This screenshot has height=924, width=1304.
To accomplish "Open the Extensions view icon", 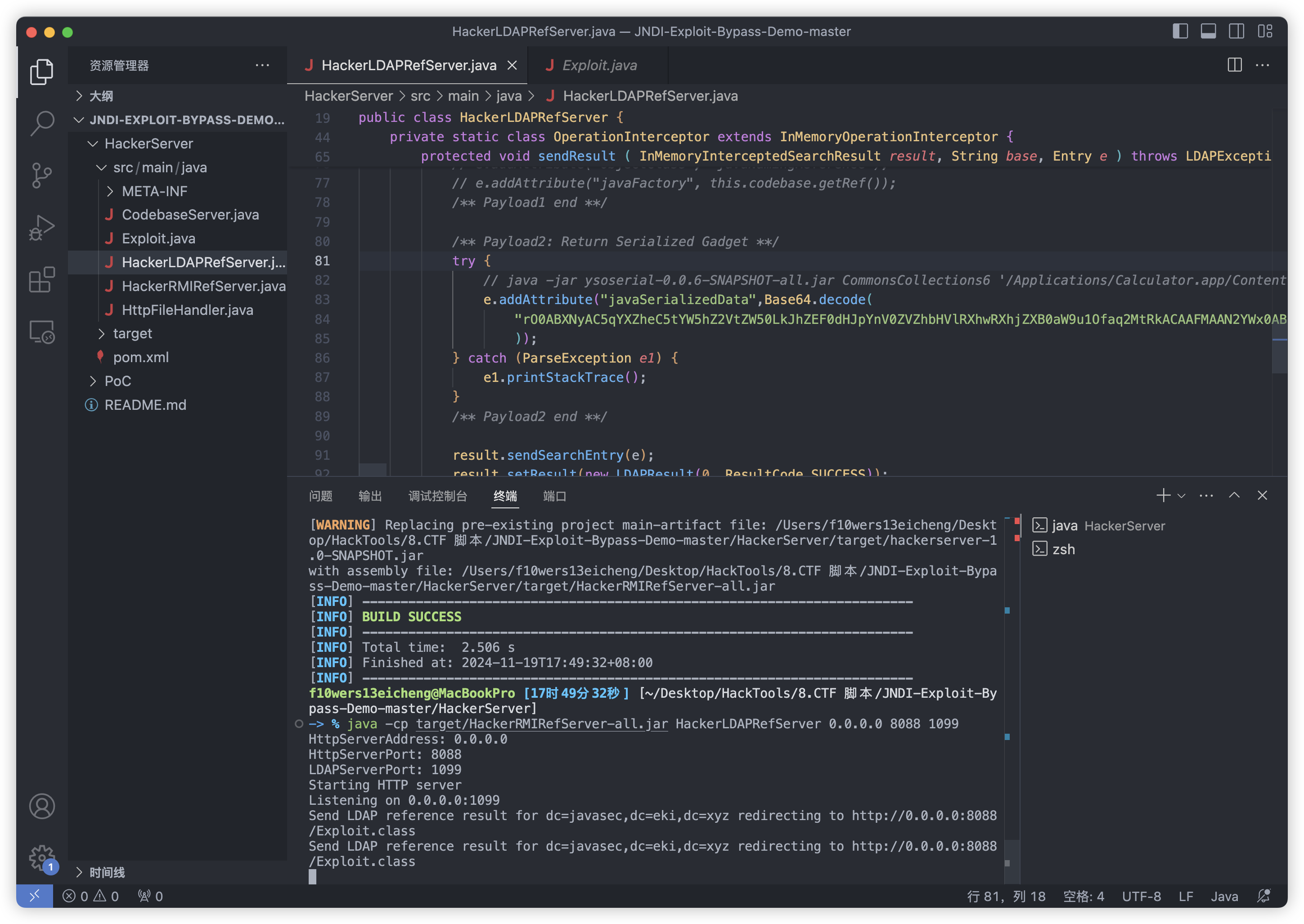I will click(x=41, y=280).
